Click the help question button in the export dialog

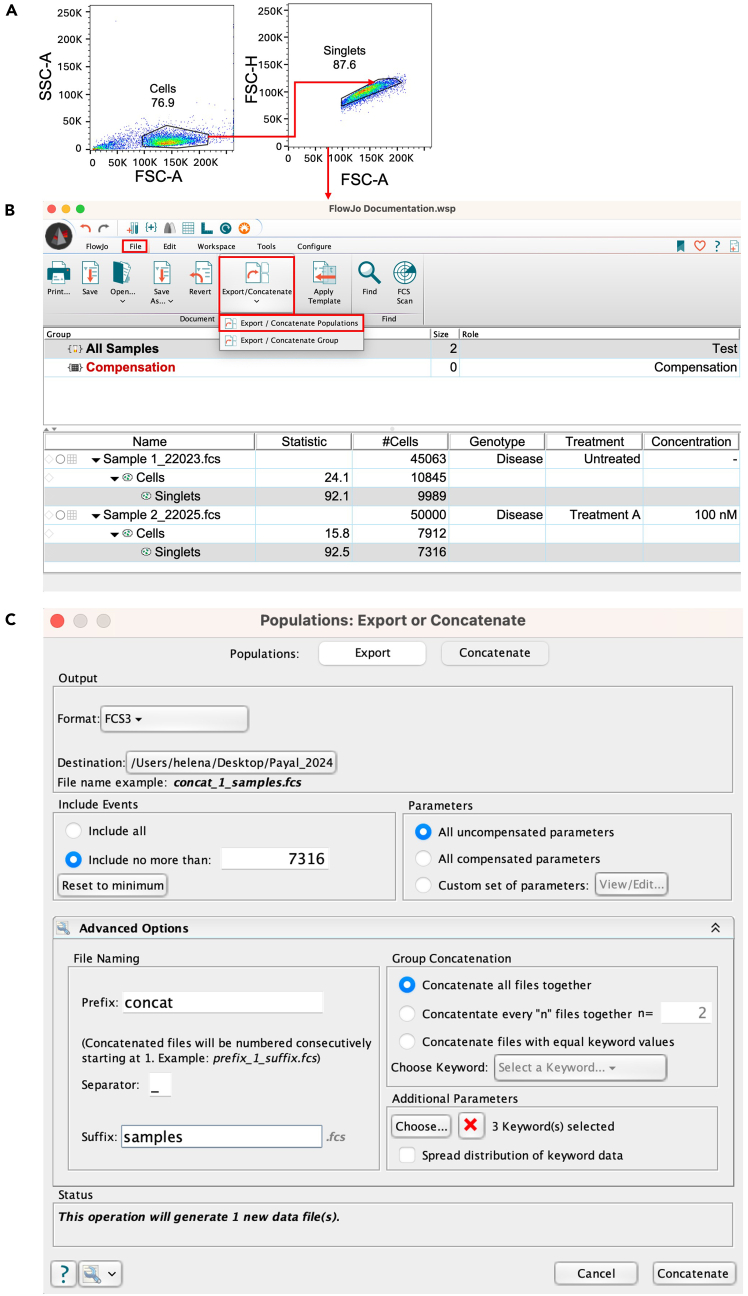[63, 1273]
